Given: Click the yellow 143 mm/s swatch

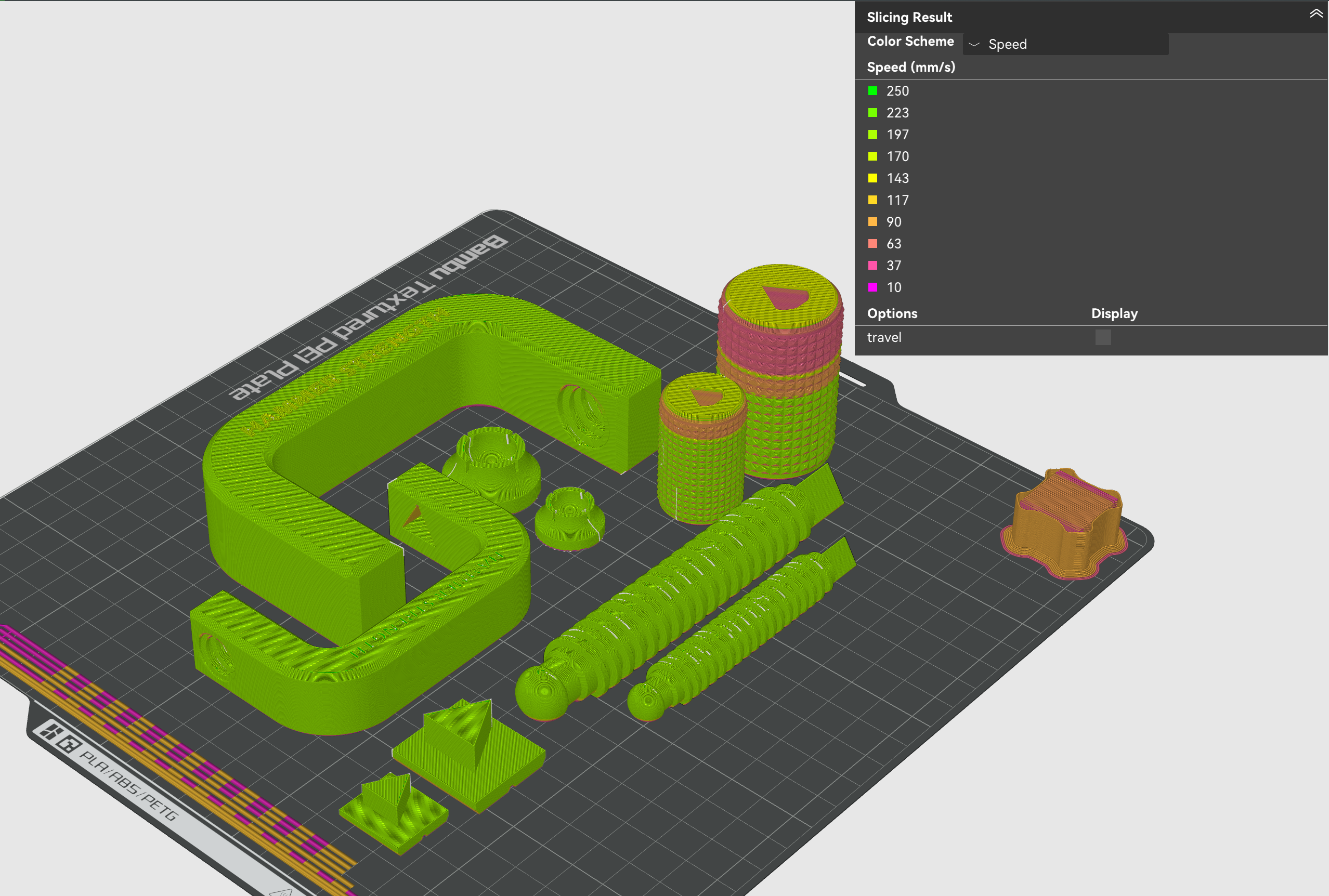Looking at the screenshot, I should pos(872,178).
